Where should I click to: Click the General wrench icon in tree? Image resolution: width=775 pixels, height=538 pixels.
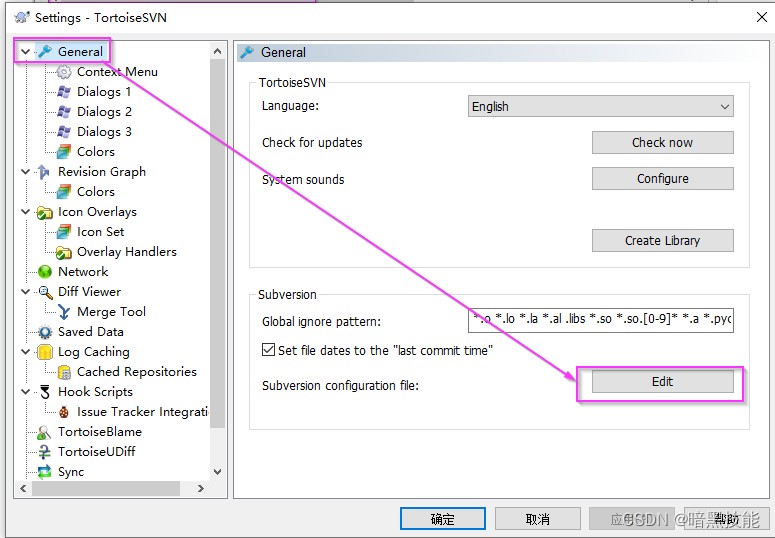(x=45, y=51)
